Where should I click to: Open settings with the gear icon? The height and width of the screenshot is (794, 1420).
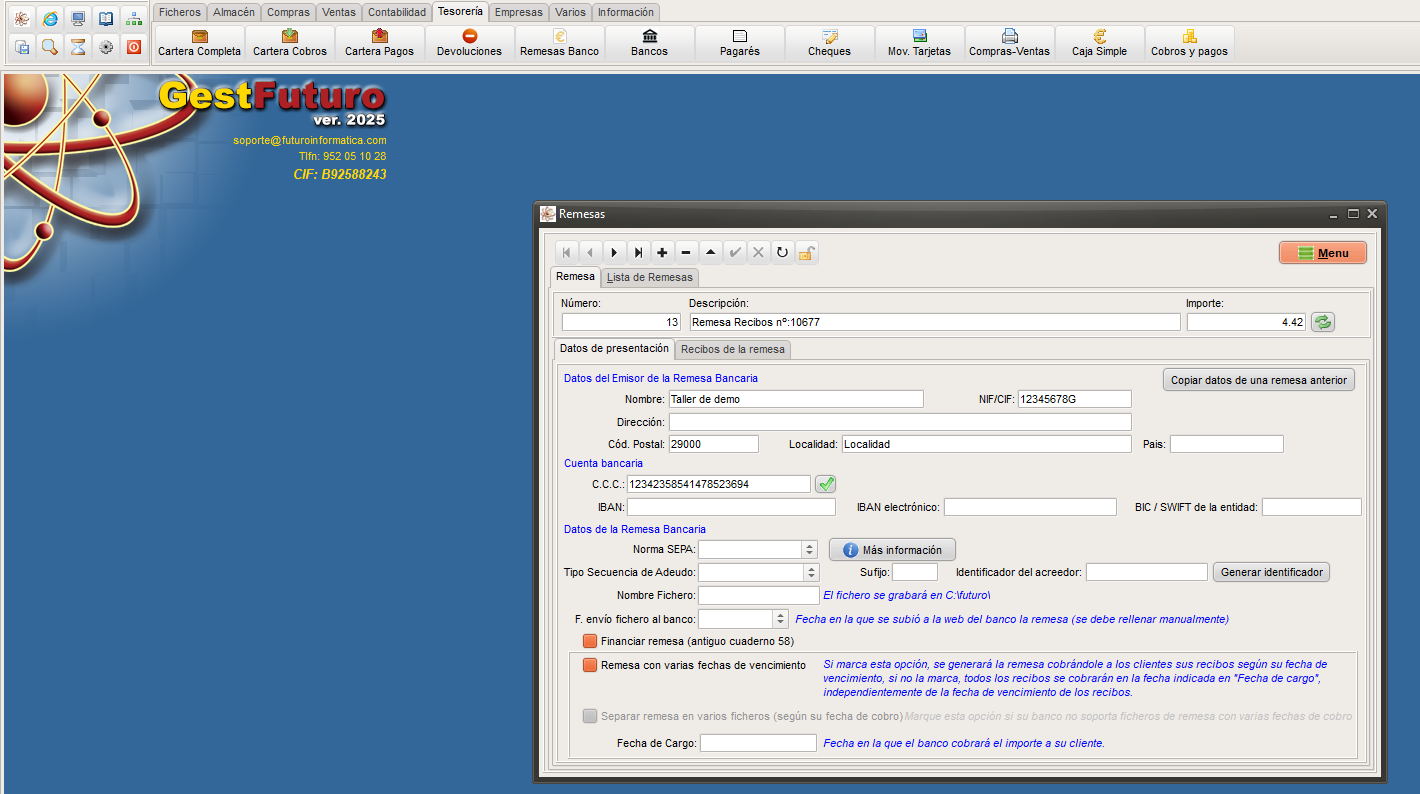pos(106,46)
